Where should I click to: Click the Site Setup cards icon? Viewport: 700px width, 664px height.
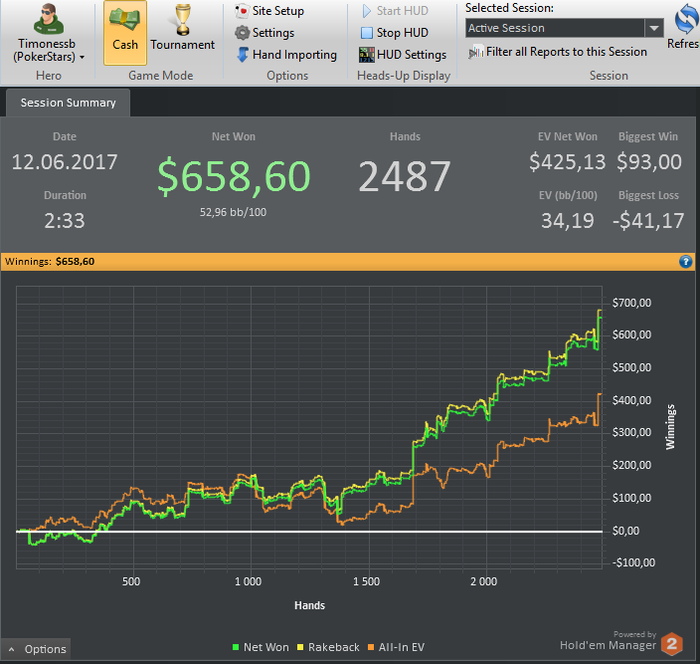pos(242,11)
